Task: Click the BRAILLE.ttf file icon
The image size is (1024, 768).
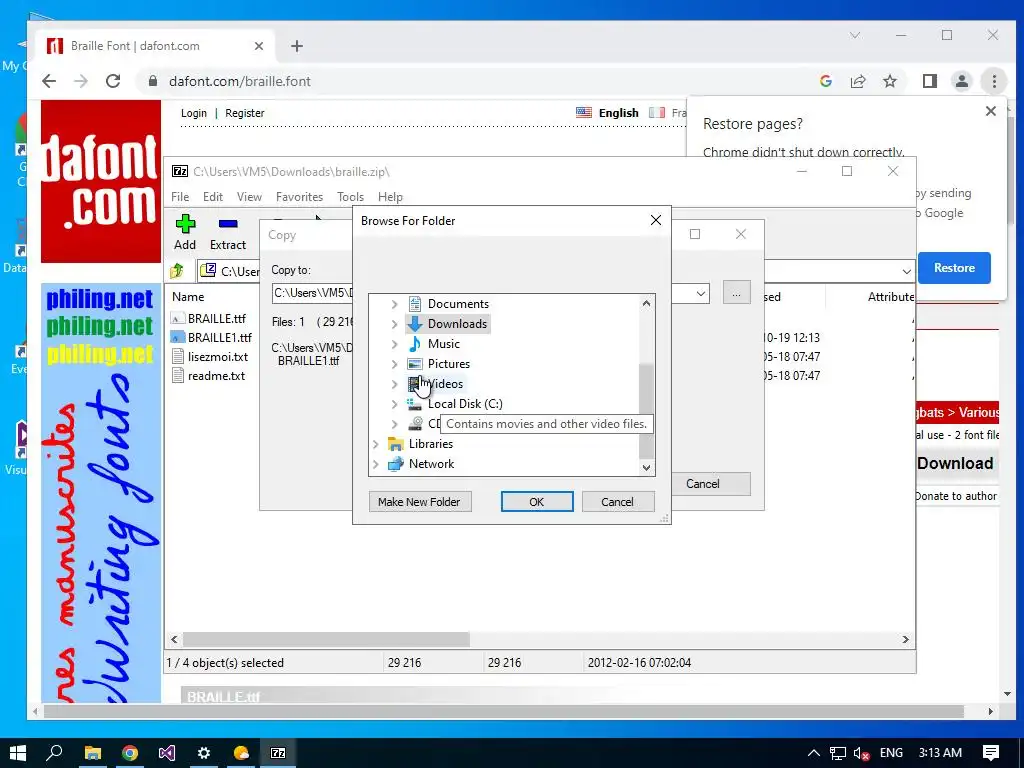Action: [178, 319]
